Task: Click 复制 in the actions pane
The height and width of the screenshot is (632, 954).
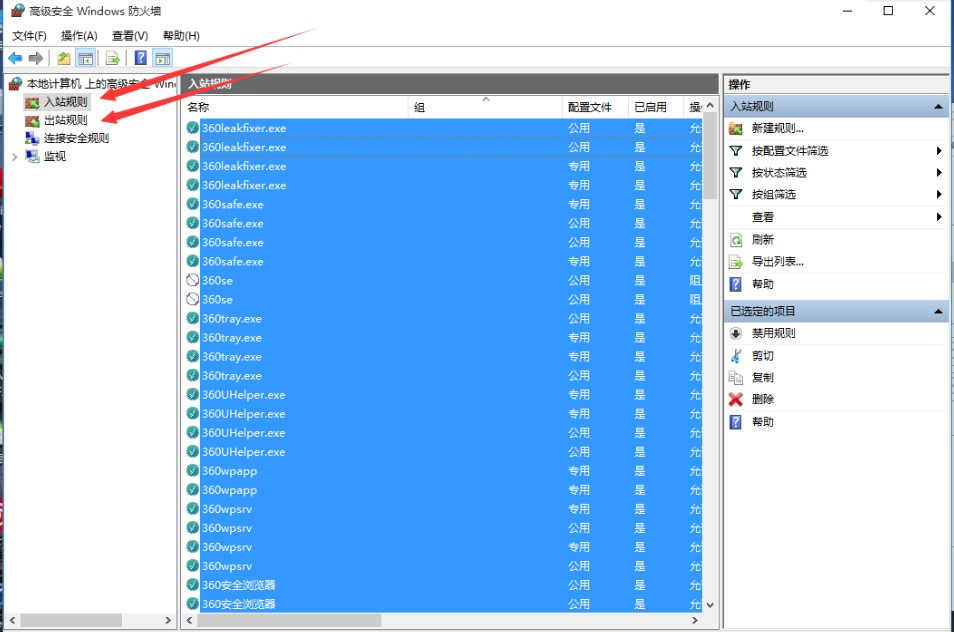Action: pos(763,378)
